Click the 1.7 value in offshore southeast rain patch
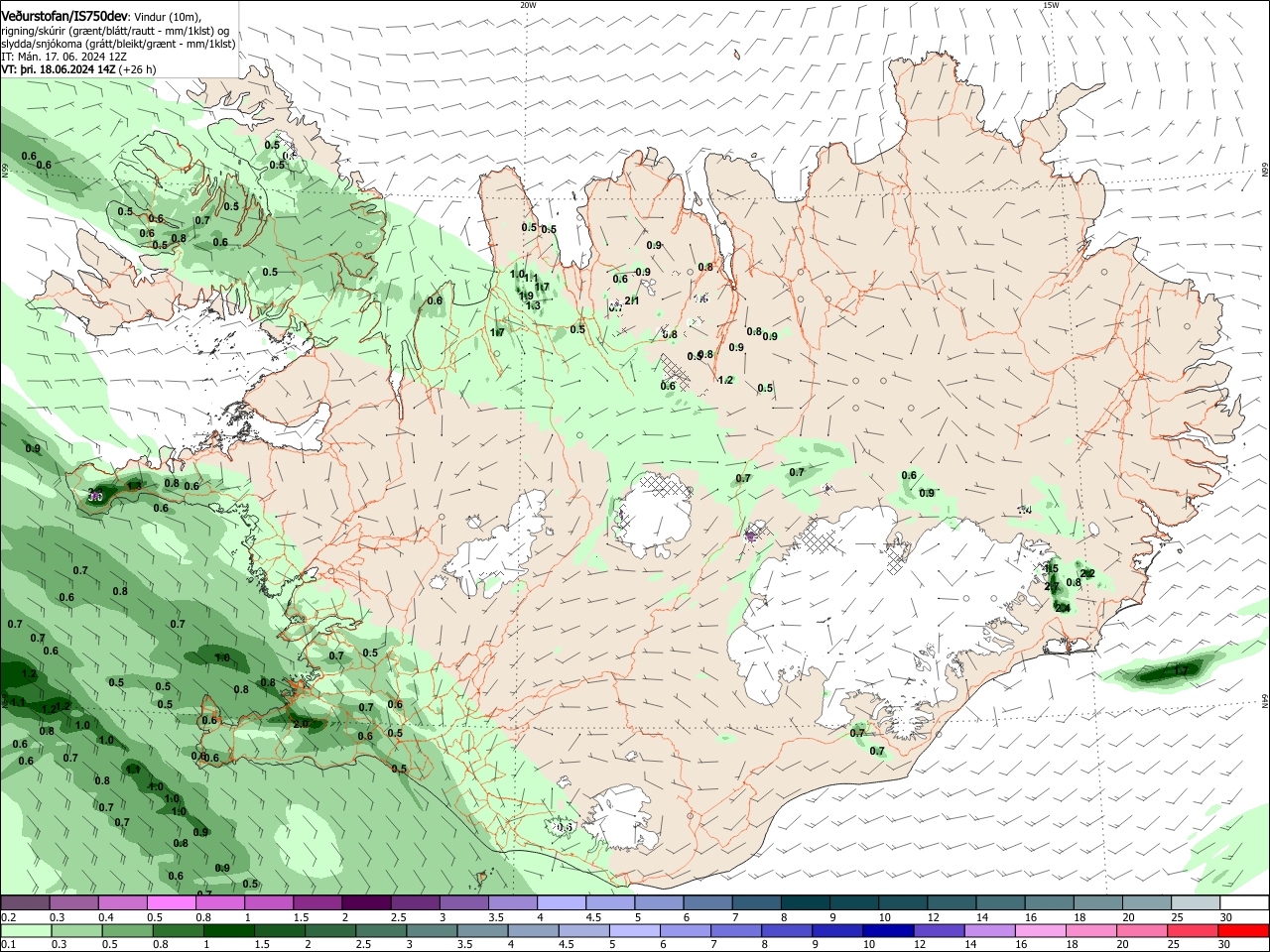Viewport: 1270px width, 952px height. point(1181,671)
